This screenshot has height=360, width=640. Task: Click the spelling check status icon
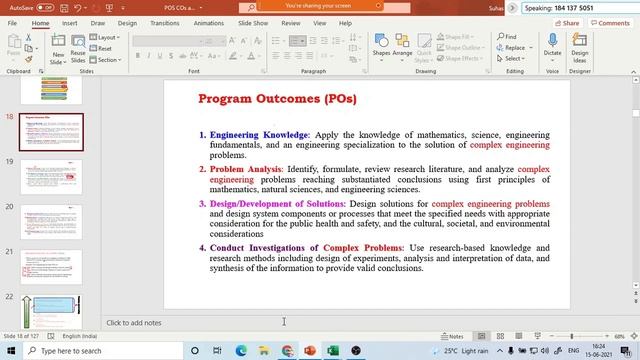click(x=51, y=336)
